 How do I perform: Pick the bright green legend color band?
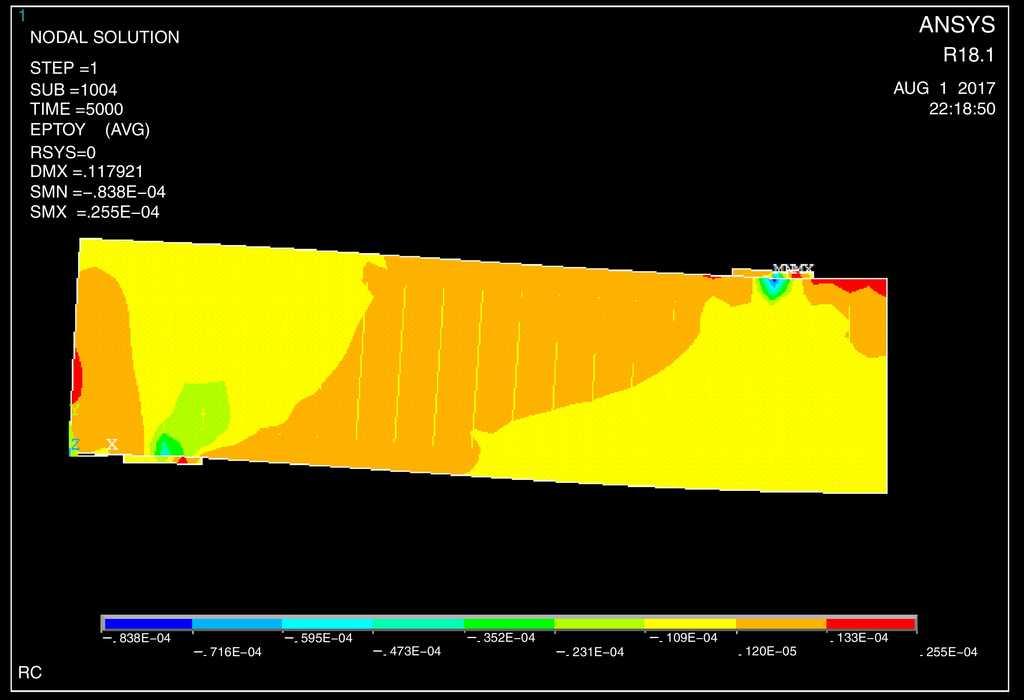point(508,624)
